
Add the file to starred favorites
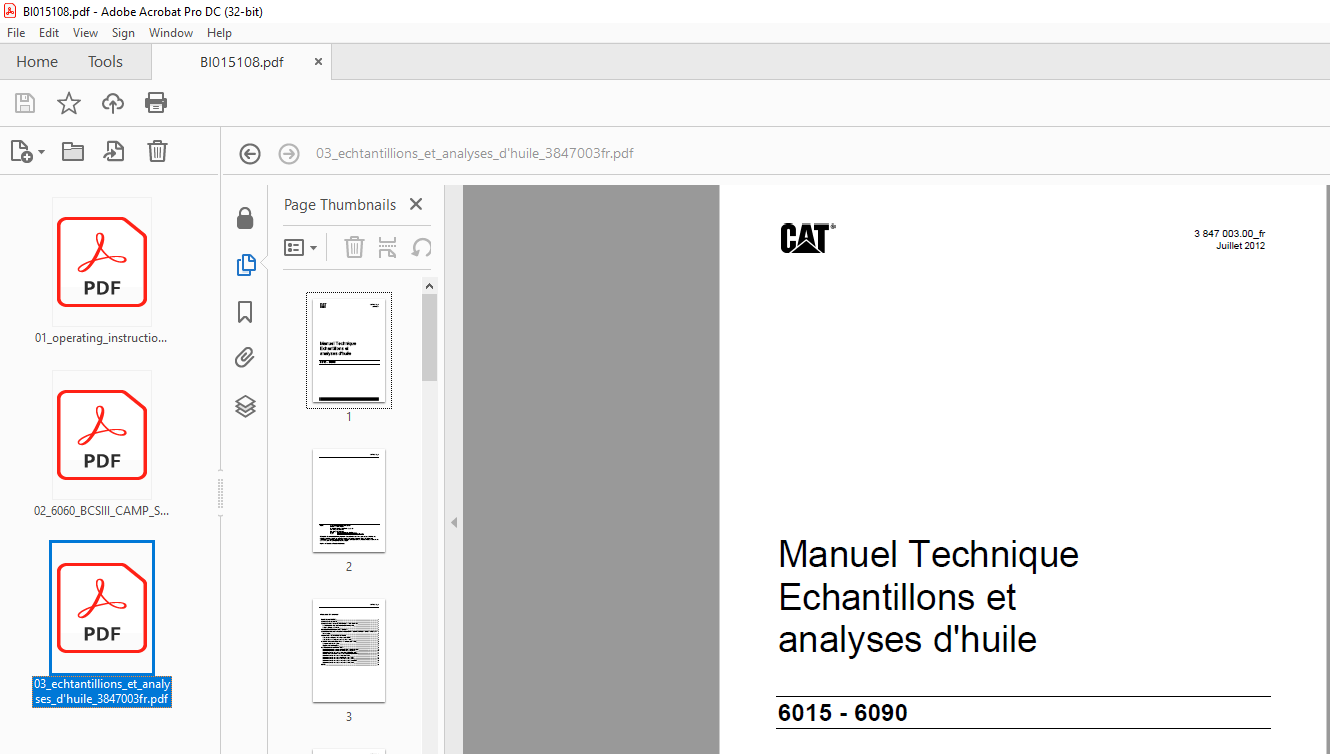tap(68, 103)
